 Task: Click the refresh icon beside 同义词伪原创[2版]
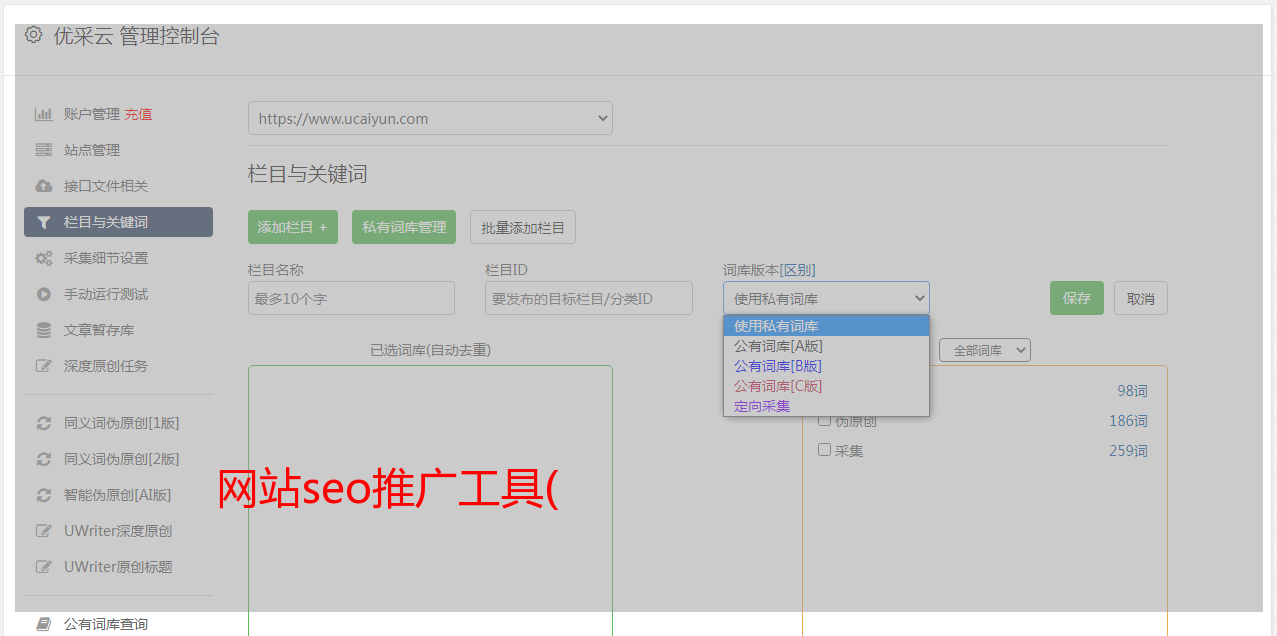[44, 459]
